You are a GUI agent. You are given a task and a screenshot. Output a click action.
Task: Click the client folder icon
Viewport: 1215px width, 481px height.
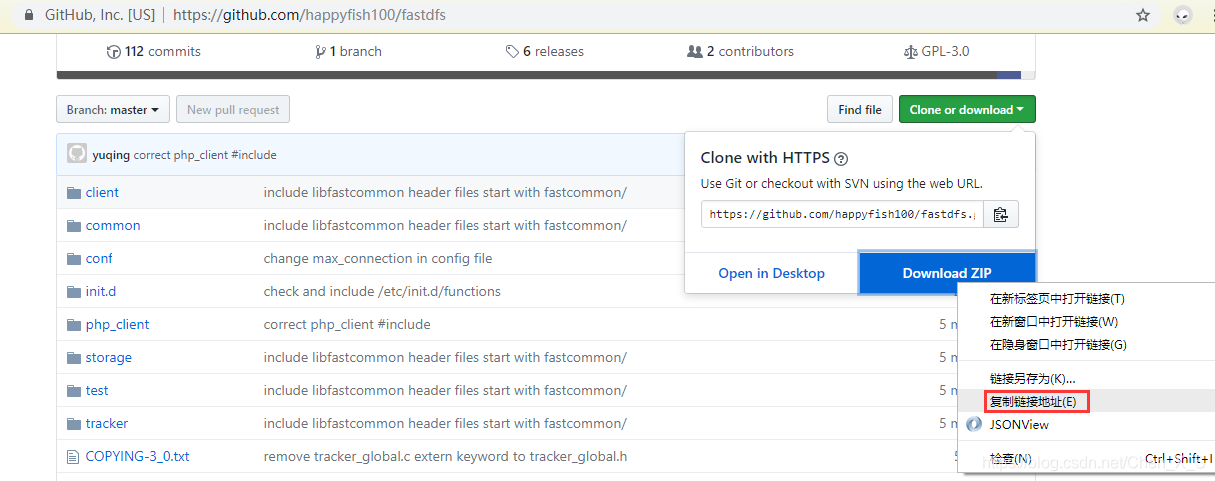[x=73, y=193]
